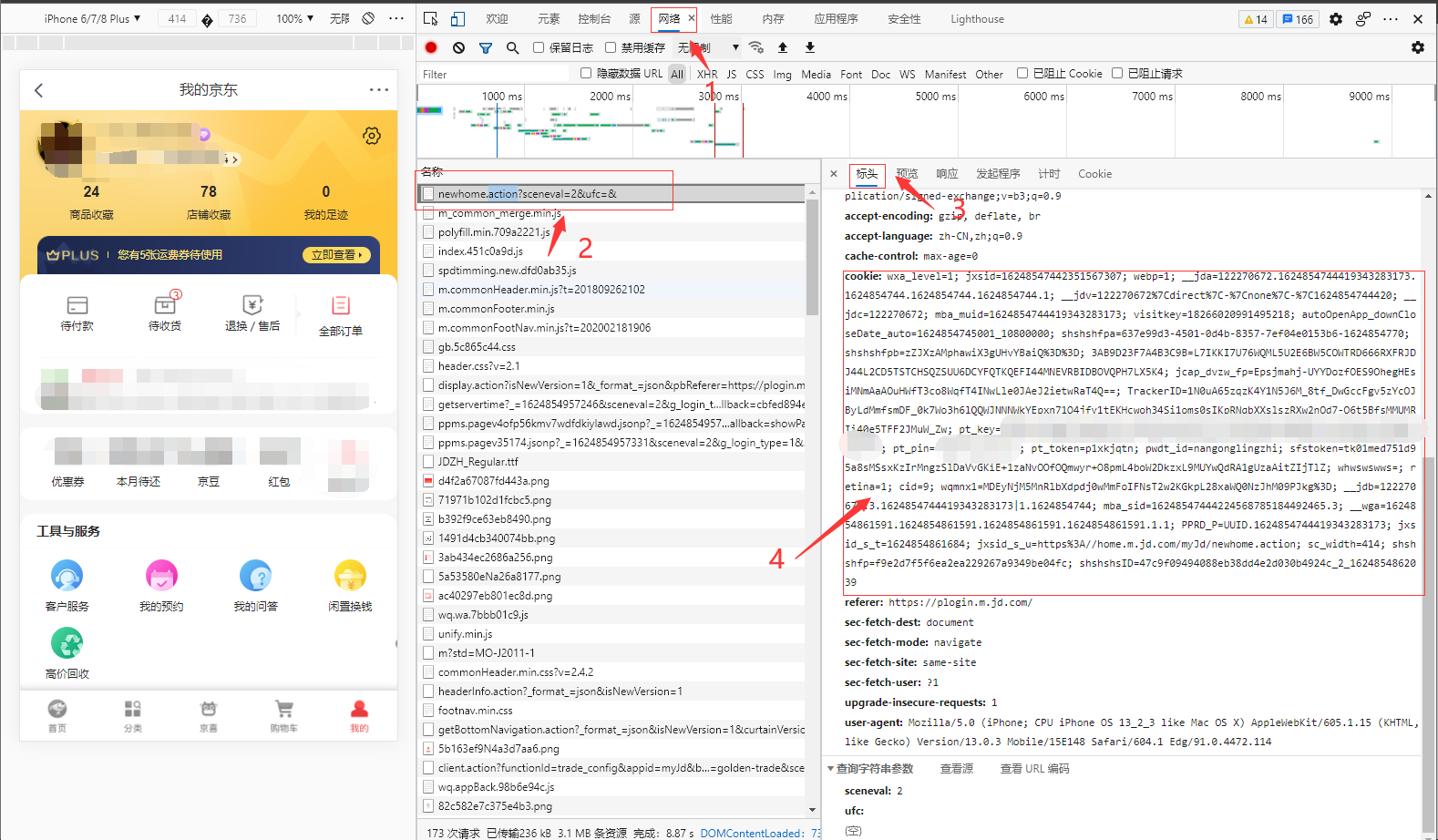Open 预览 request detail tab
1438x840 pixels.
908,173
